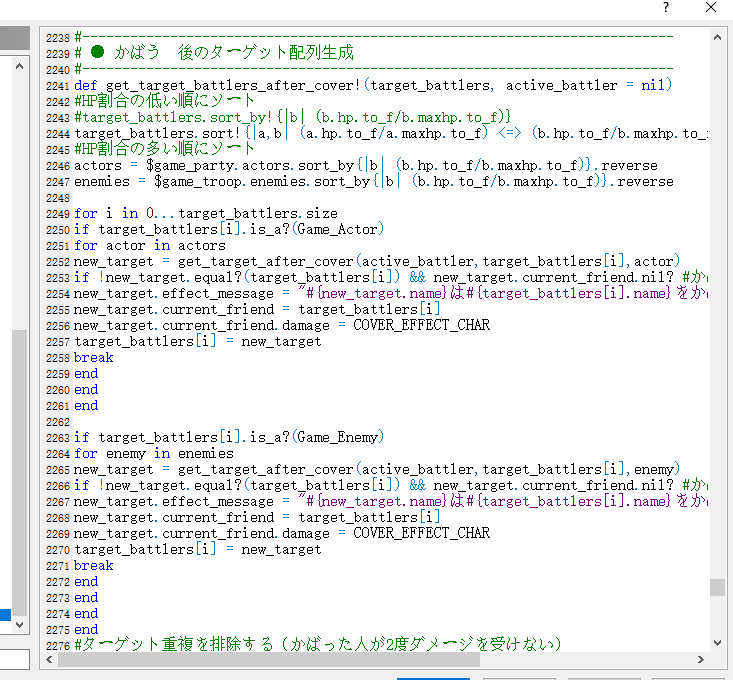Click the end keyword on line 2275
The width and height of the screenshot is (733, 680).
(x=86, y=630)
